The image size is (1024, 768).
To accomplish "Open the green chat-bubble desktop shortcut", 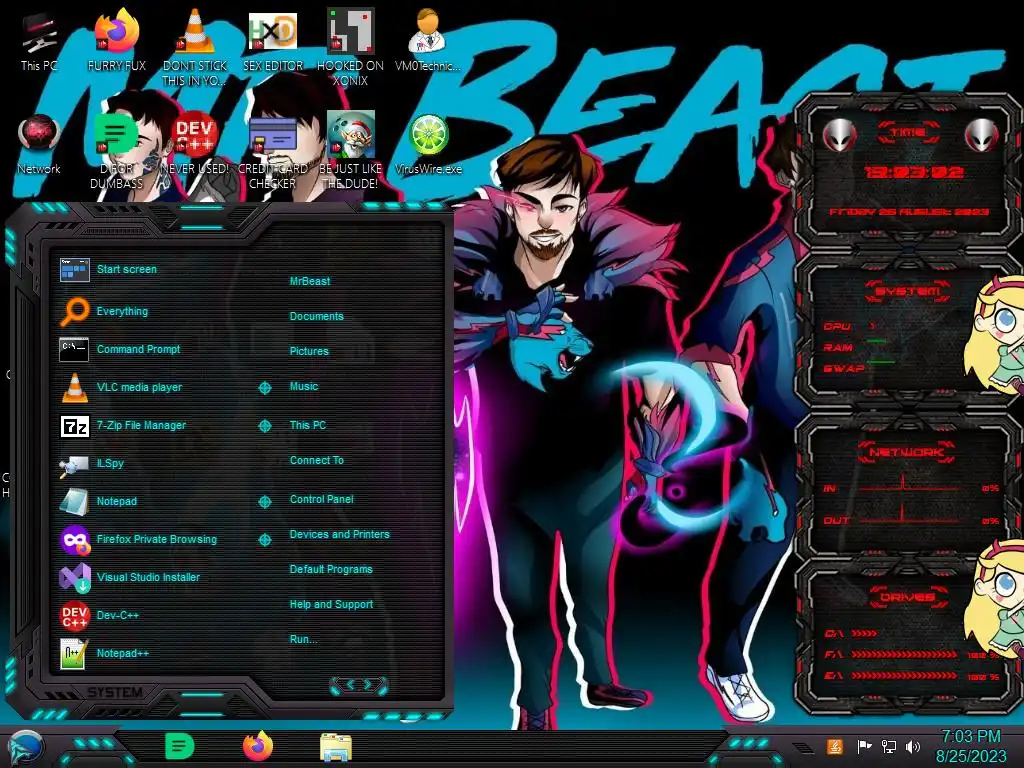I will (x=116, y=152).
